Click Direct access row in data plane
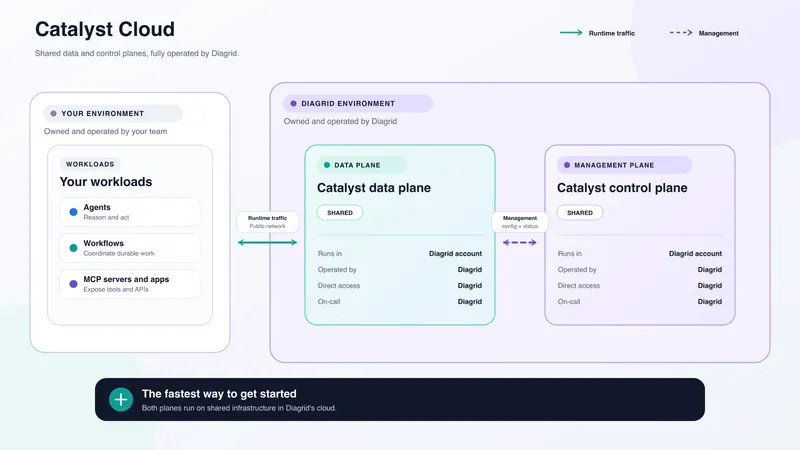Image resolution: width=800 pixels, height=450 pixels. tap(399, 285)
